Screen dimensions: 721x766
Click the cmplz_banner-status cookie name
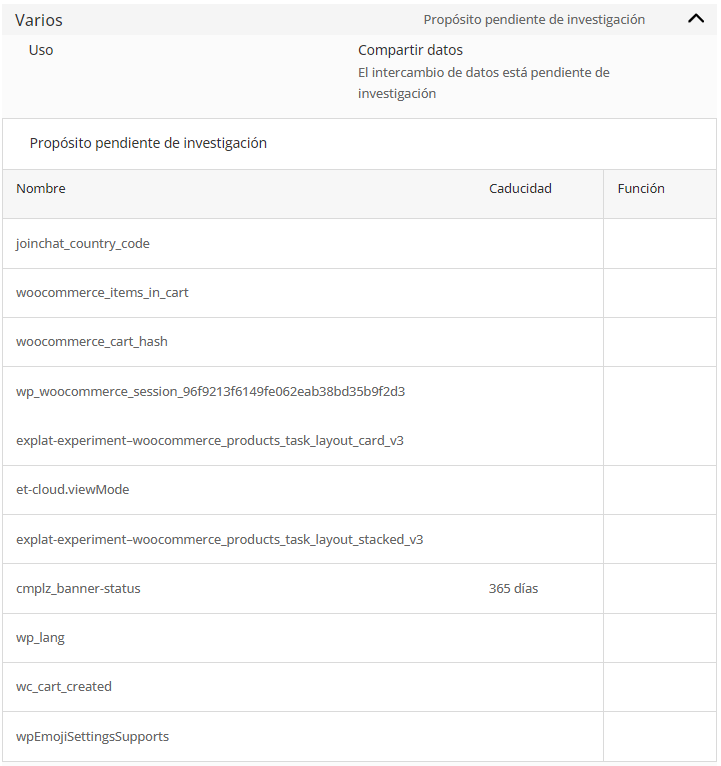point(78,588)
